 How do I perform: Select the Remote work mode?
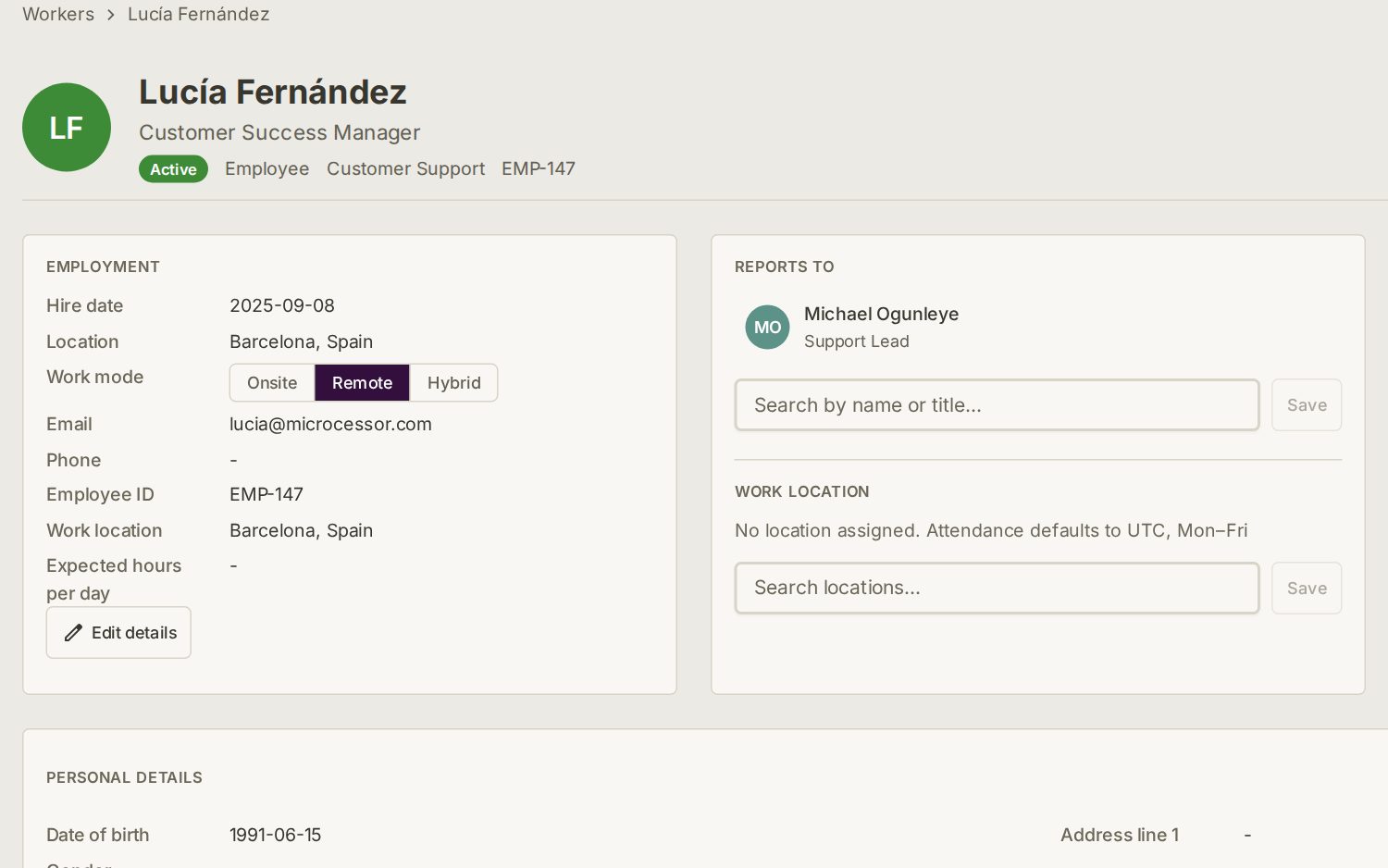tap(362, 383)
